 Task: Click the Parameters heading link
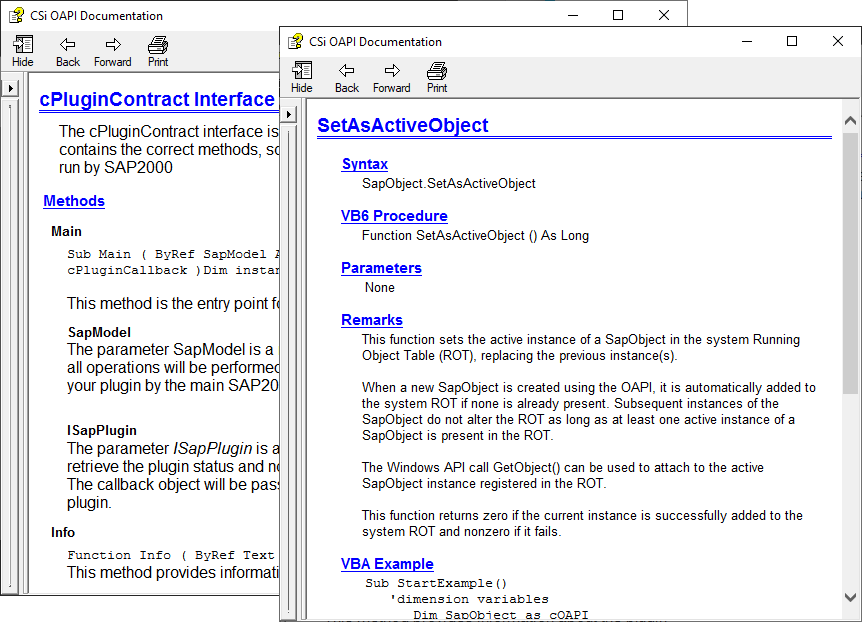click(381, 268)
